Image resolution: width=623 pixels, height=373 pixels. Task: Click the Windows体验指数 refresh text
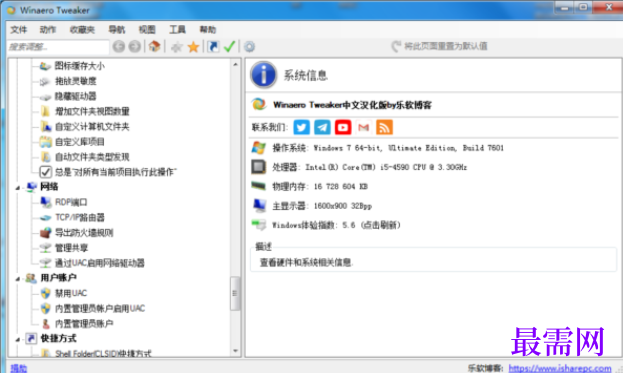pyautogui.click(x=336, y=225)
